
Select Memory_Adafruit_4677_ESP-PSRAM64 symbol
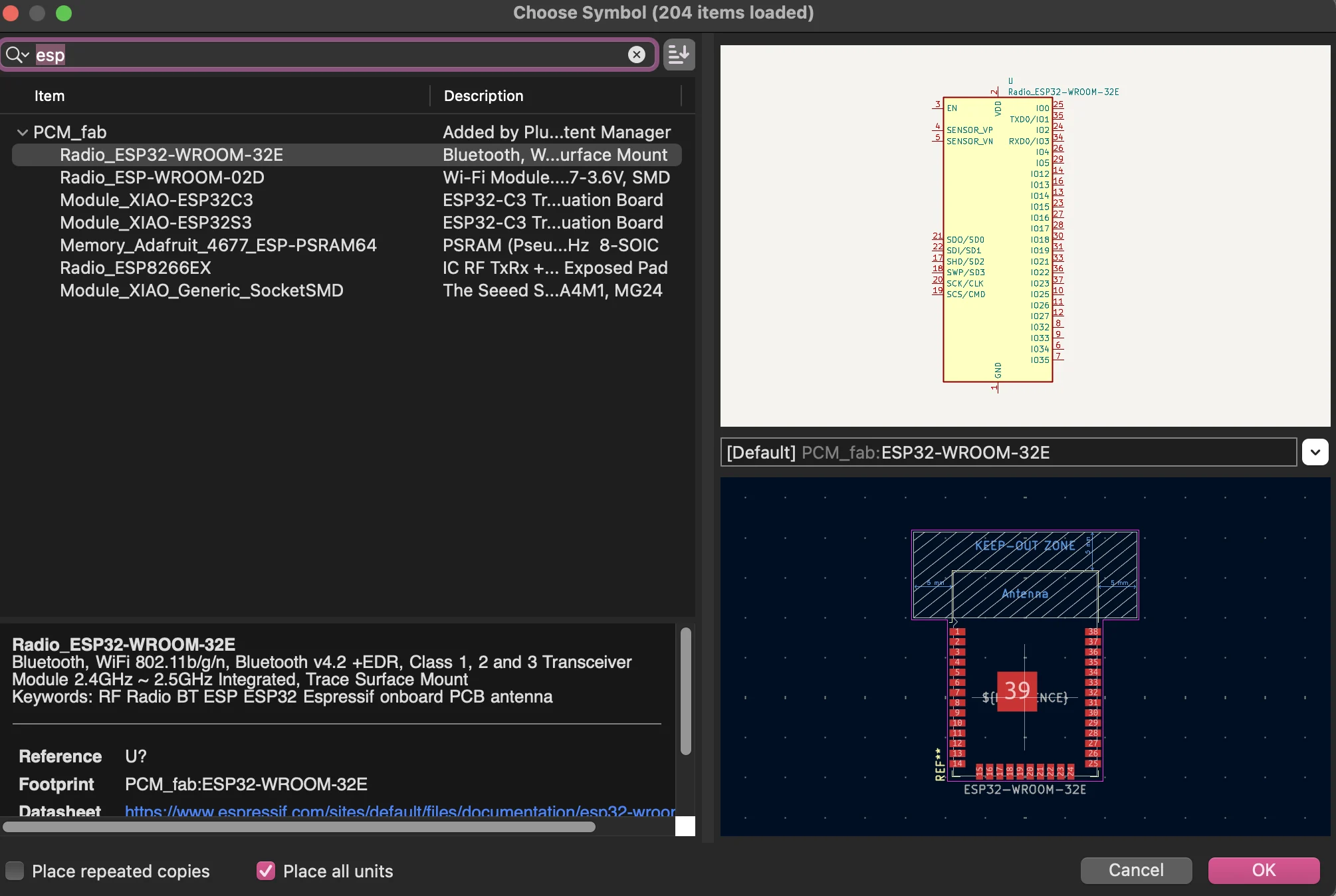[x=346, y=245]
